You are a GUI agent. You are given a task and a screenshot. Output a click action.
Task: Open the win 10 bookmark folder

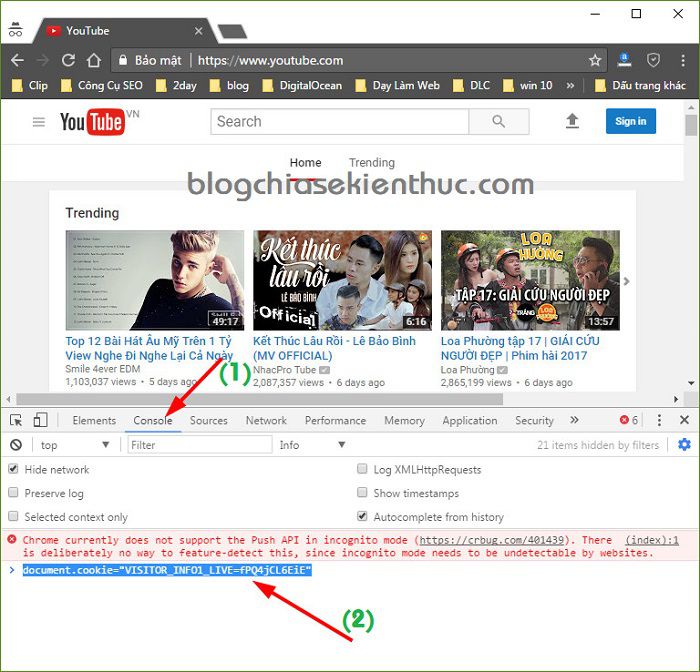528,85
